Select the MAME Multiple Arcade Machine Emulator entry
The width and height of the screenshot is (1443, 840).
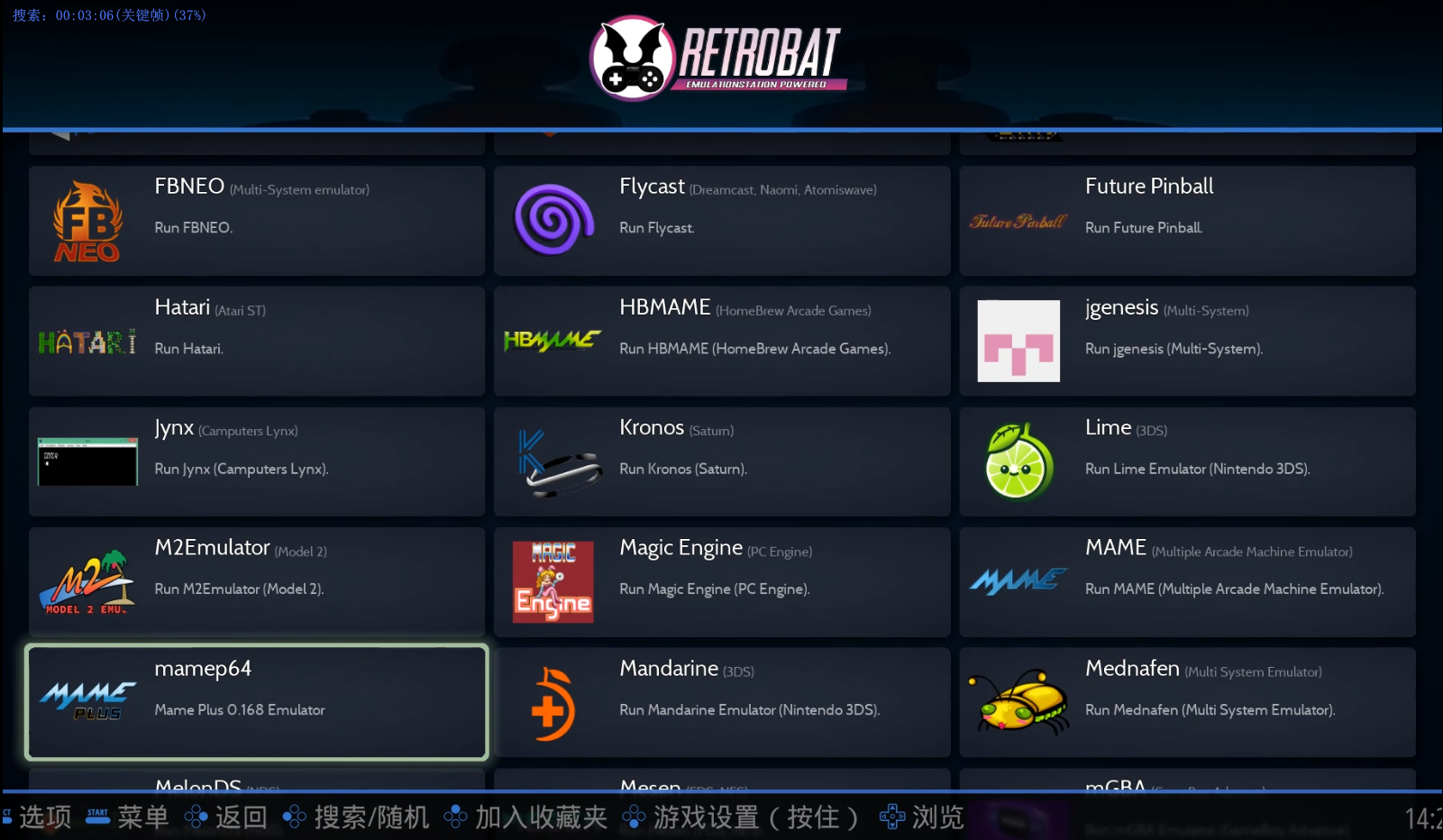(x=1187, y=582)
